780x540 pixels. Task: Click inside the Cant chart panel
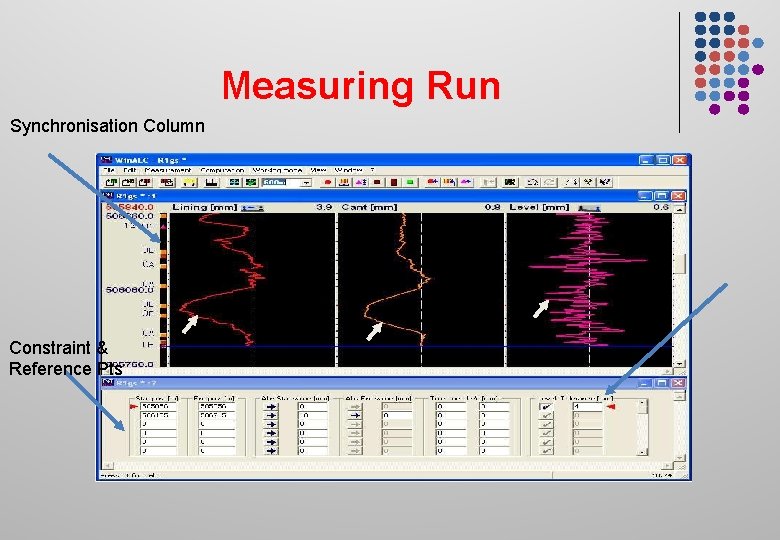tap(421, 290)
